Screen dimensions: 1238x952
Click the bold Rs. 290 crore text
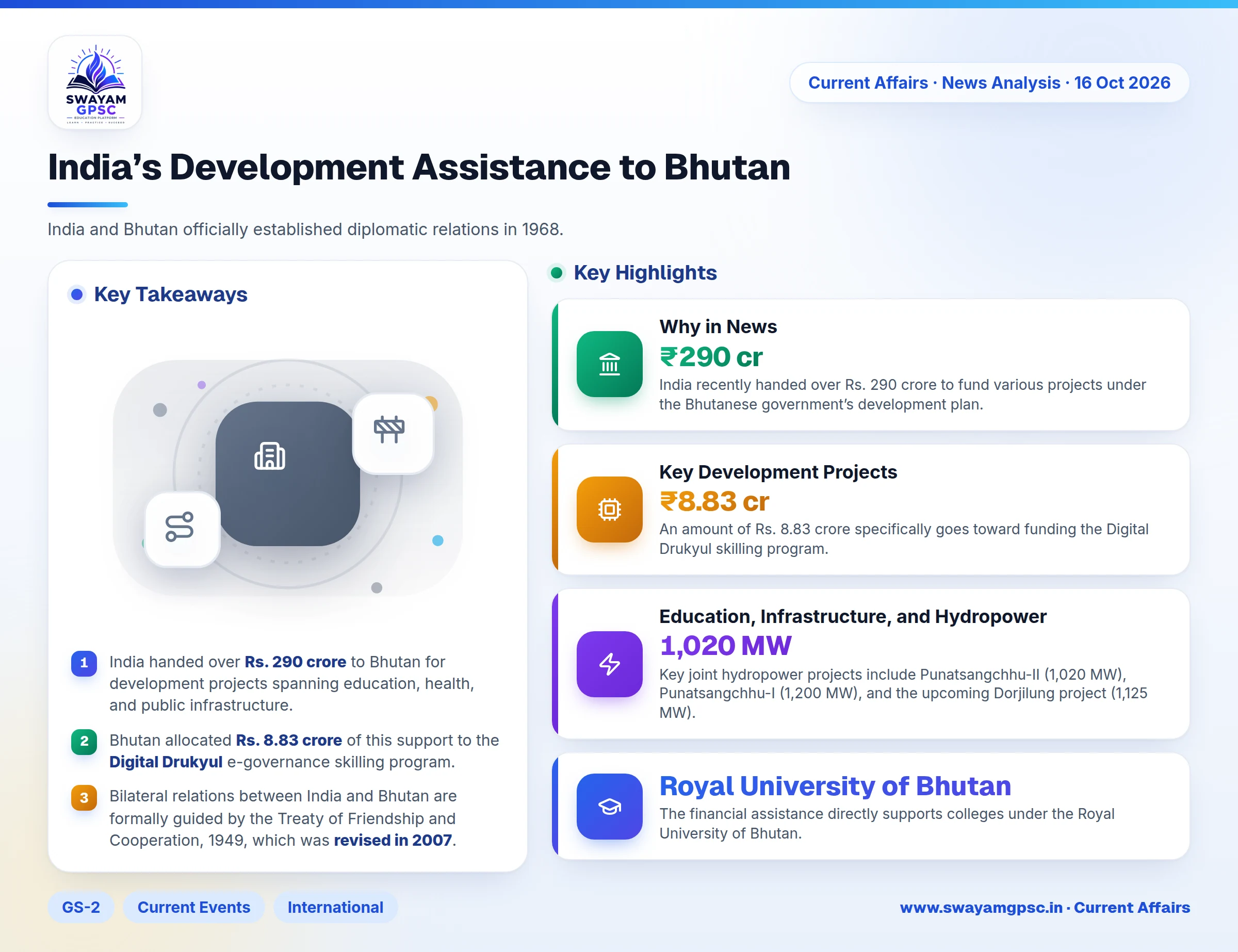pyautogui.click(x=296, y=662)
